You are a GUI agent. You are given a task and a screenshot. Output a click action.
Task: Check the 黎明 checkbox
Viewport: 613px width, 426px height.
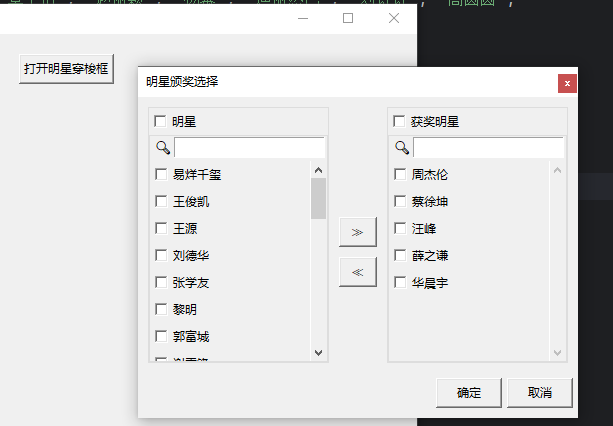(161, 309)
